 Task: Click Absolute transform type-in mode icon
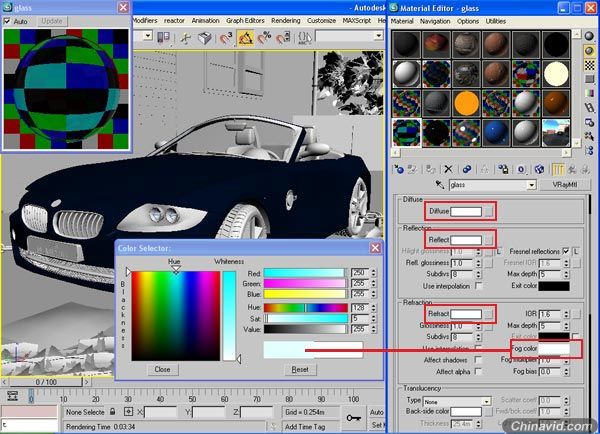(x=129, y=412)
